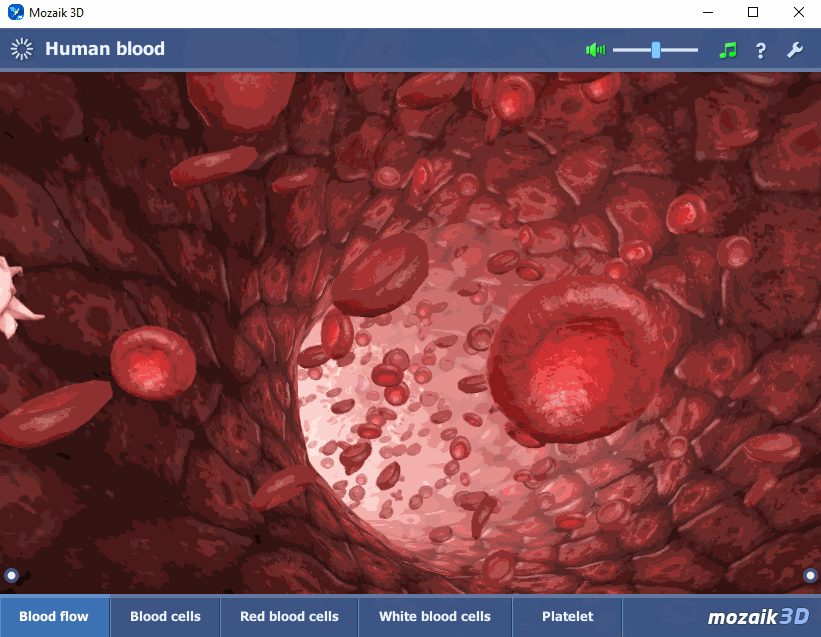Open settings with the wrench icon
Screen dimensions: 821x637
click(795, 50)
